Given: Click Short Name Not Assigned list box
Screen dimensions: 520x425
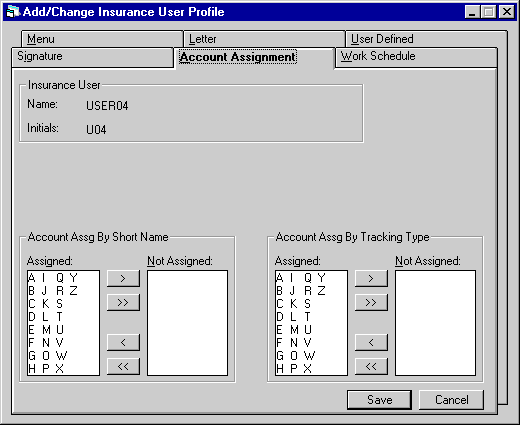Looking at the screenshot, I should tap(188, 323).
